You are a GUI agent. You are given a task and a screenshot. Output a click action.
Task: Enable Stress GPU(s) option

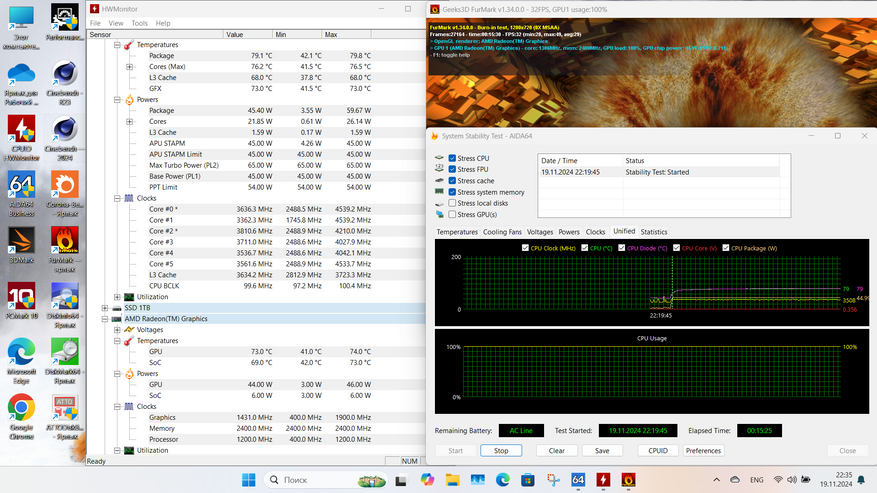pyautogui.click(x=452, y=214)
